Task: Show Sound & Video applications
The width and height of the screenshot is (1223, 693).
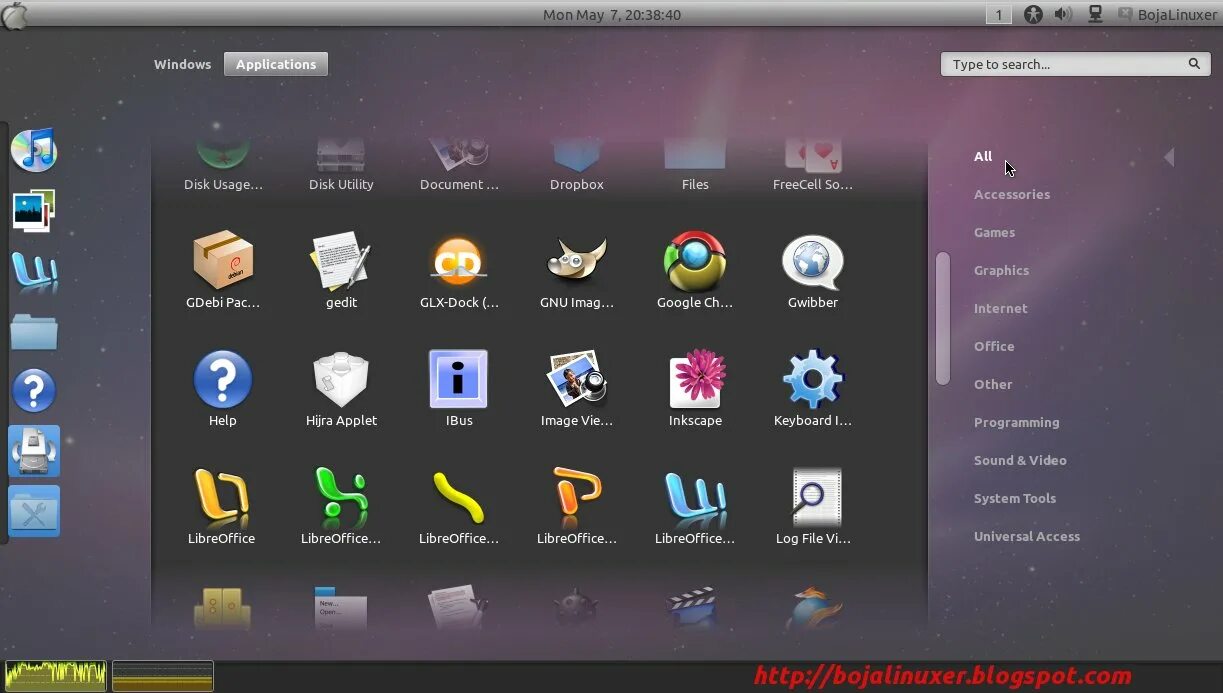Action: tap(1020, 460)
